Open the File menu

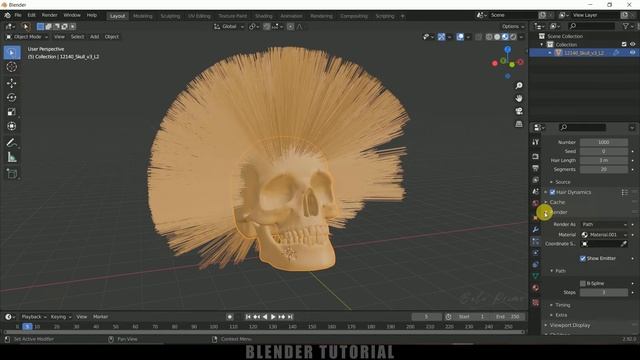coord(18,15)
